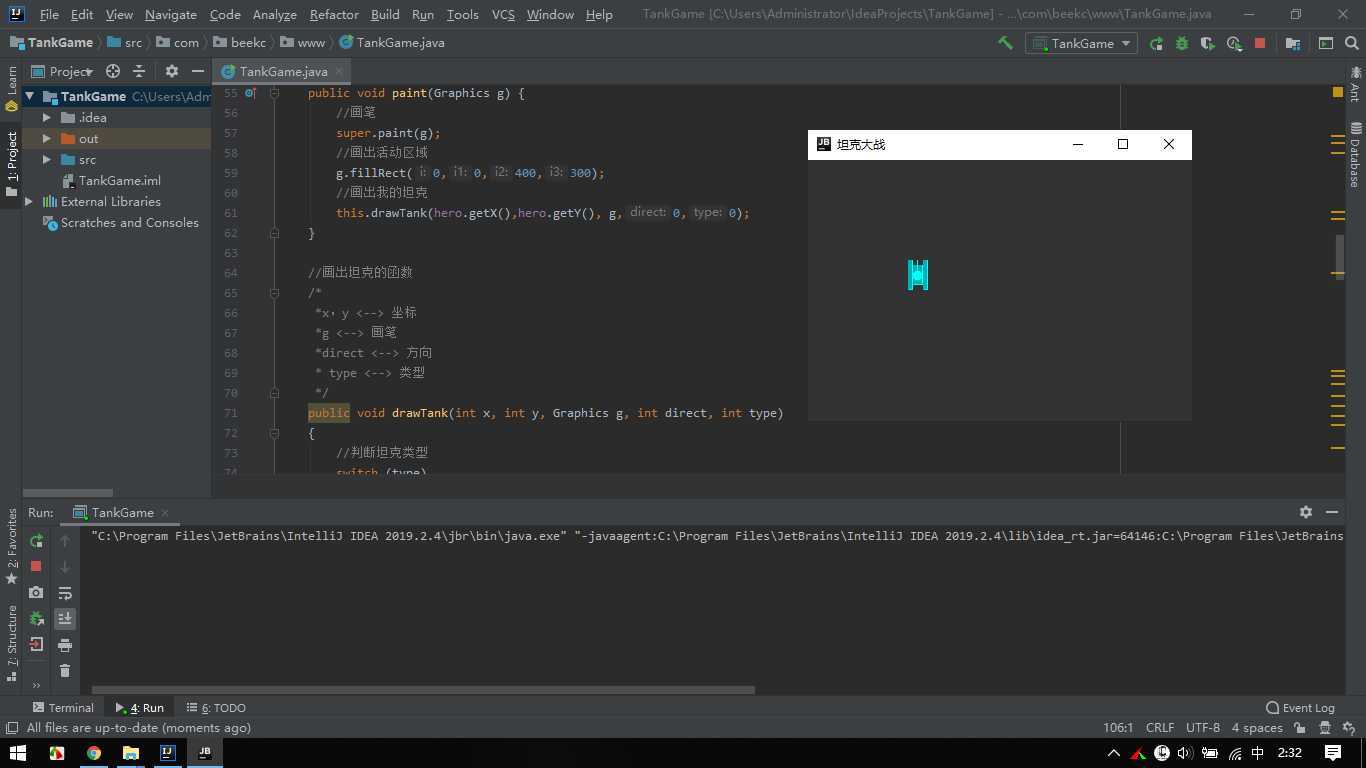This screenshot has height=768, width=1366.
Task: Open the Terminal tool window tab
Action: click(x=63, y=708)
